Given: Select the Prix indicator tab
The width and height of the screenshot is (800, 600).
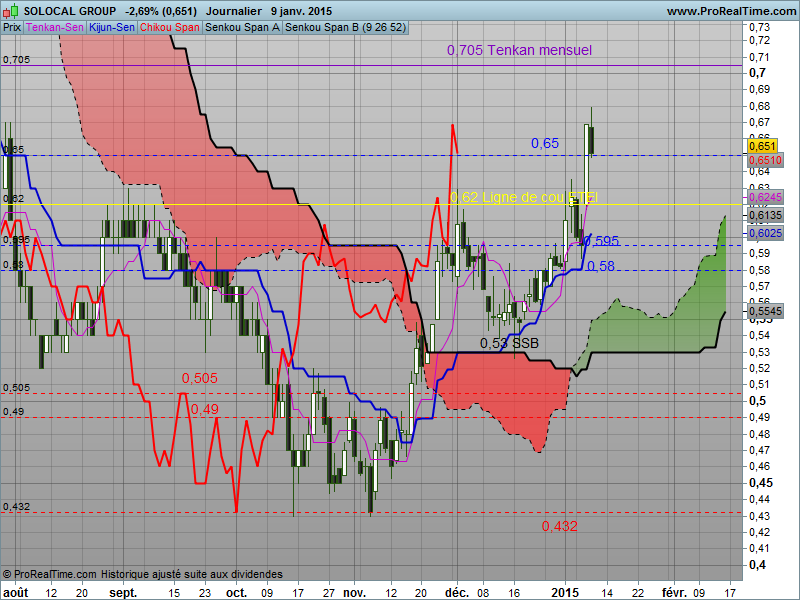Looking at the screenshot, I should (x=12, y=28).
